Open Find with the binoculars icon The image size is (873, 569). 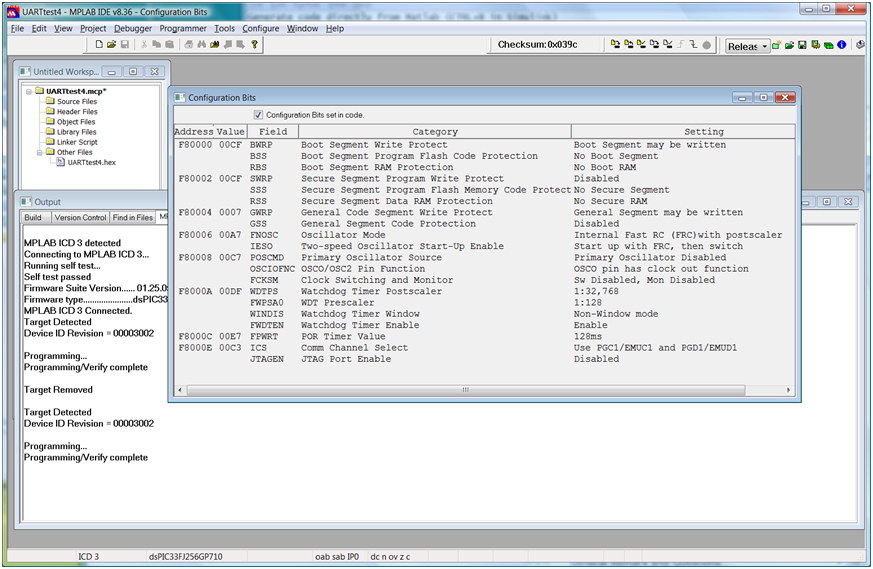202,44
